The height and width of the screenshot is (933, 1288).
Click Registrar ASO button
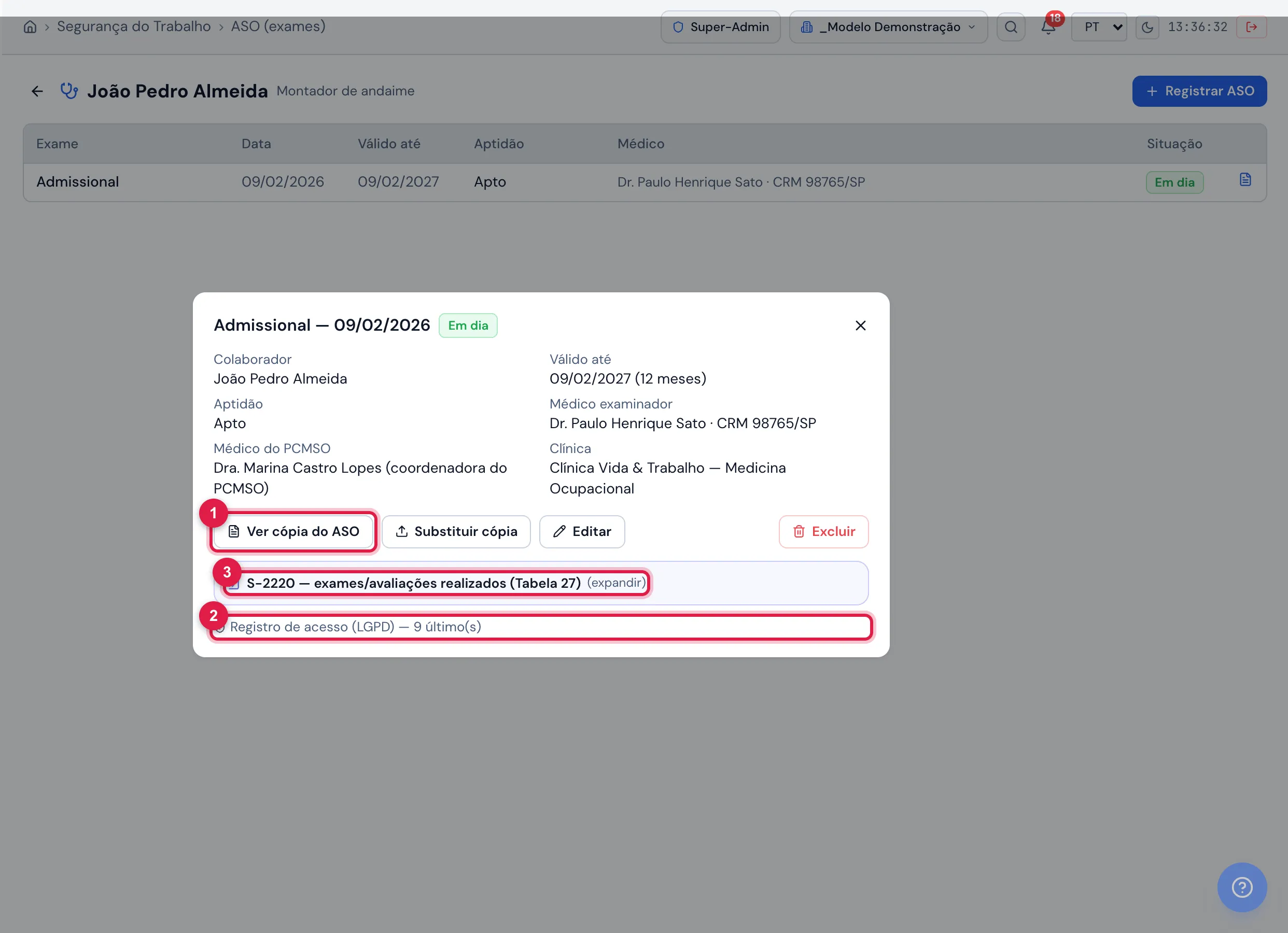click(1199, 91)
